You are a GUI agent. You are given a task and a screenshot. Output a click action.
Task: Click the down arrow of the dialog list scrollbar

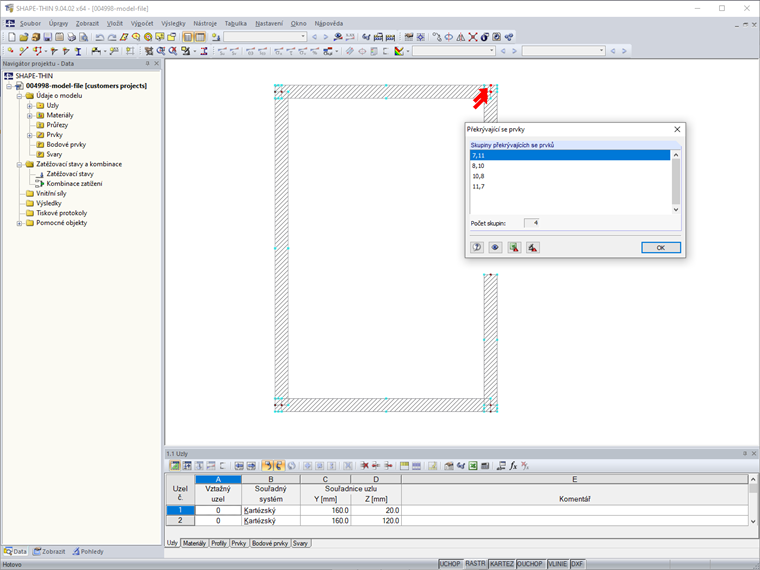coord(676,210)
